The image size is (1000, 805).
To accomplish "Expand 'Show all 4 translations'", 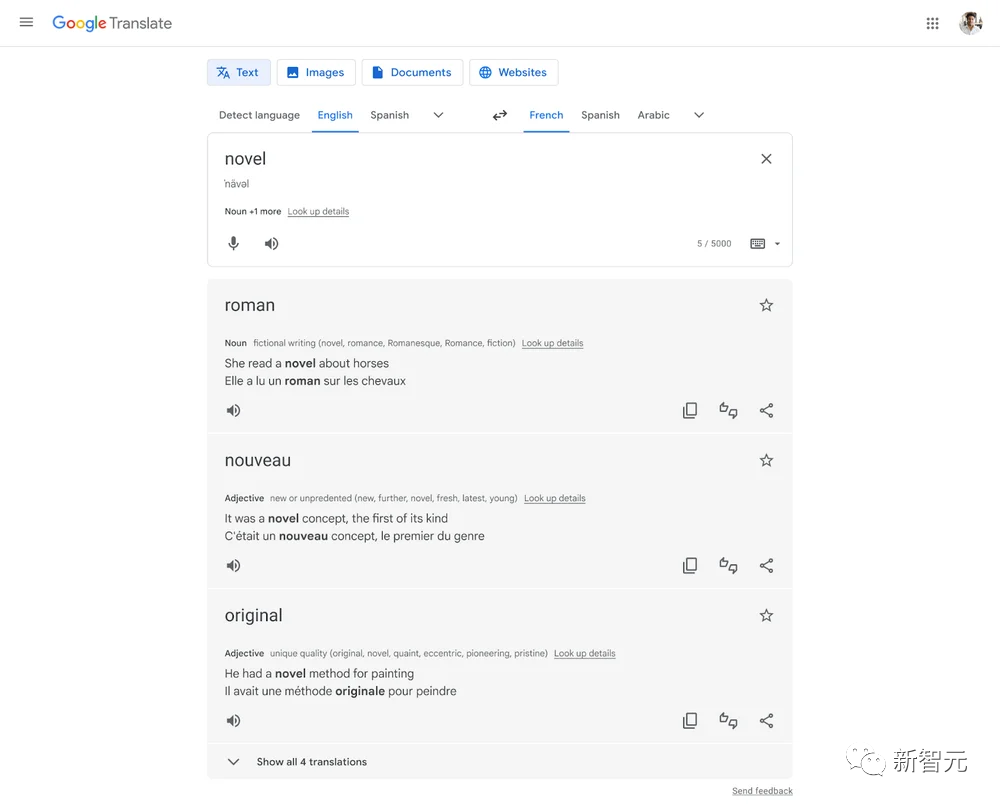I will pos(311,762).
